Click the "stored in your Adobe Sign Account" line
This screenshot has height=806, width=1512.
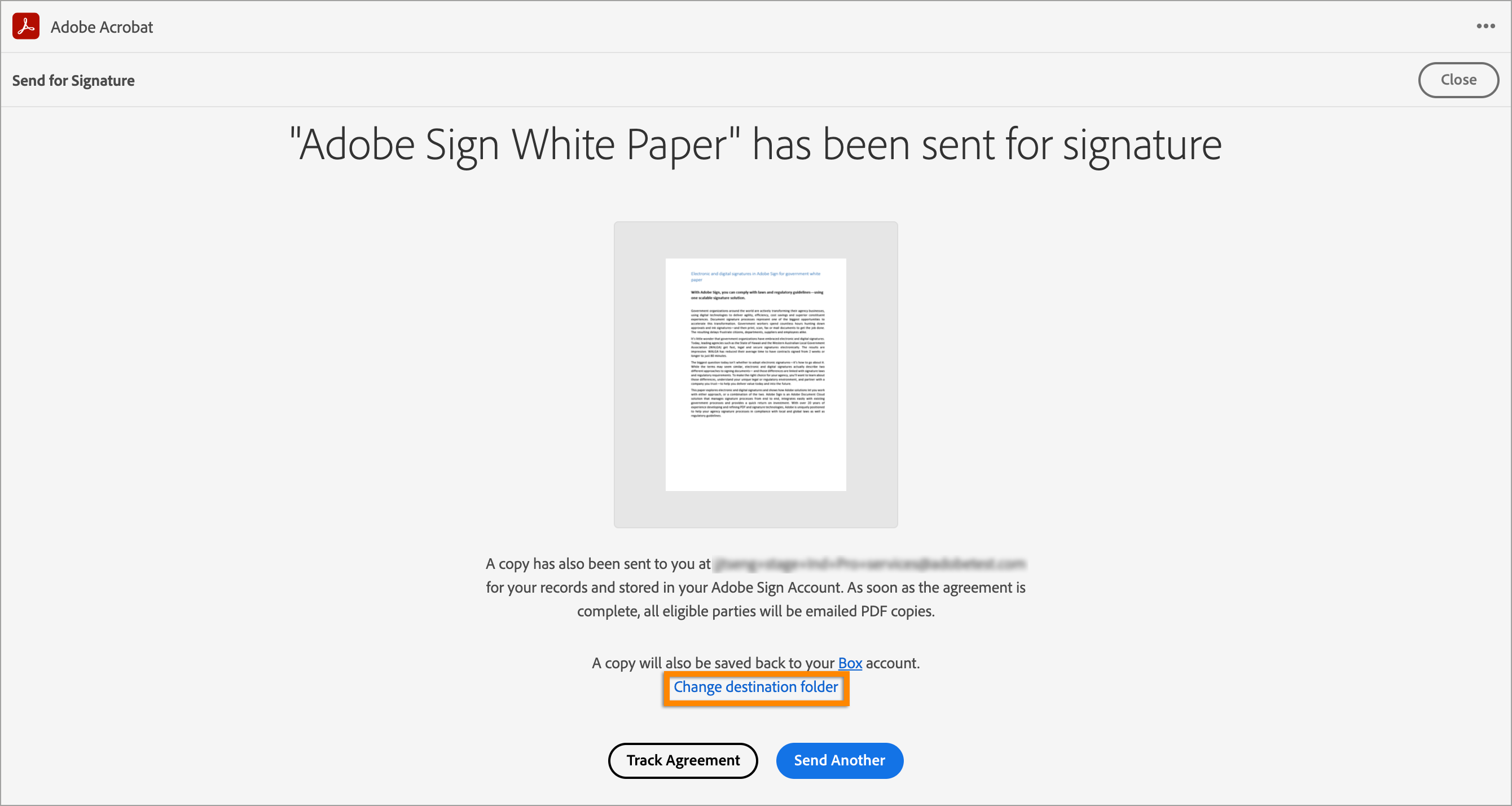pos(755,588)
